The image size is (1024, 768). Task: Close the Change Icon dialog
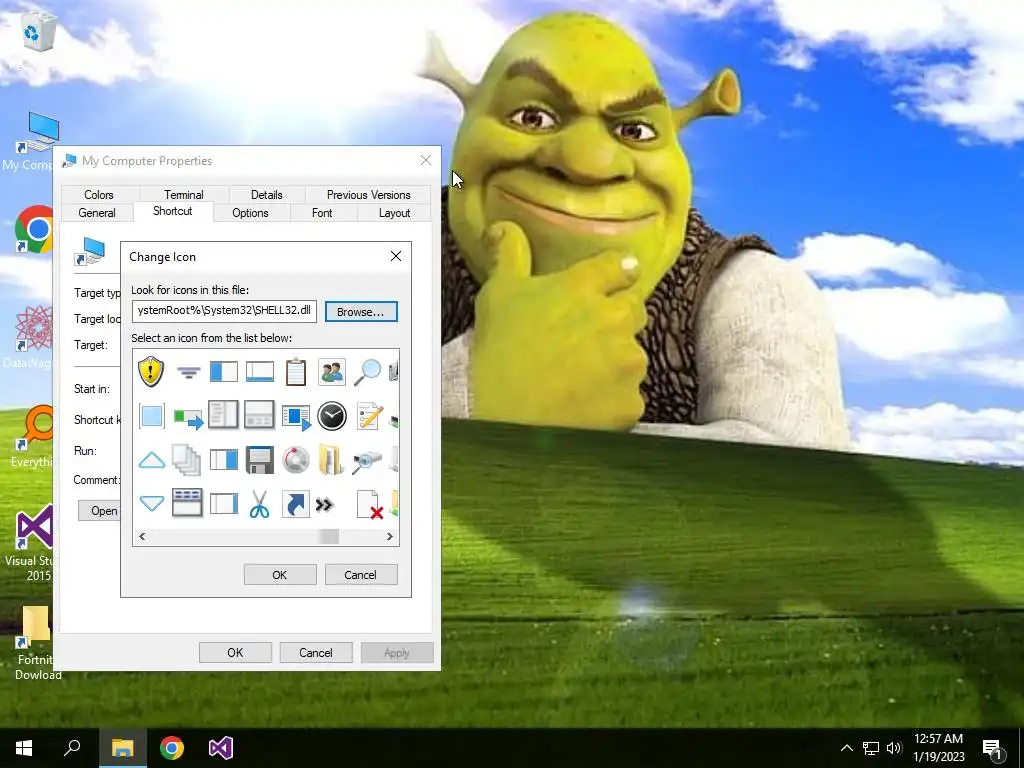396,257
